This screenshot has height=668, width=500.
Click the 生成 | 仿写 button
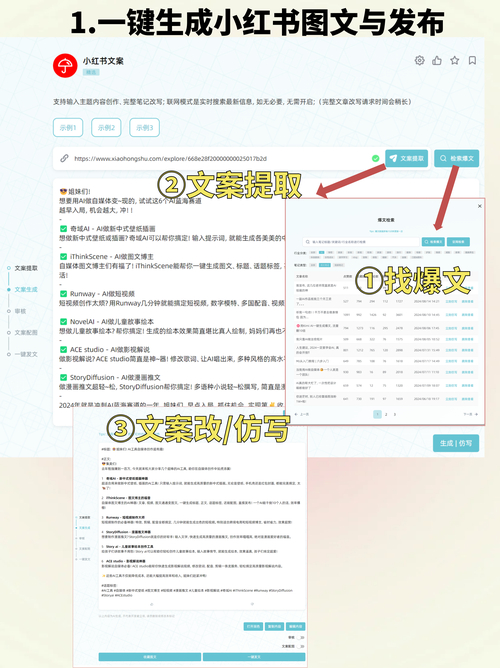tap(456, 443)
